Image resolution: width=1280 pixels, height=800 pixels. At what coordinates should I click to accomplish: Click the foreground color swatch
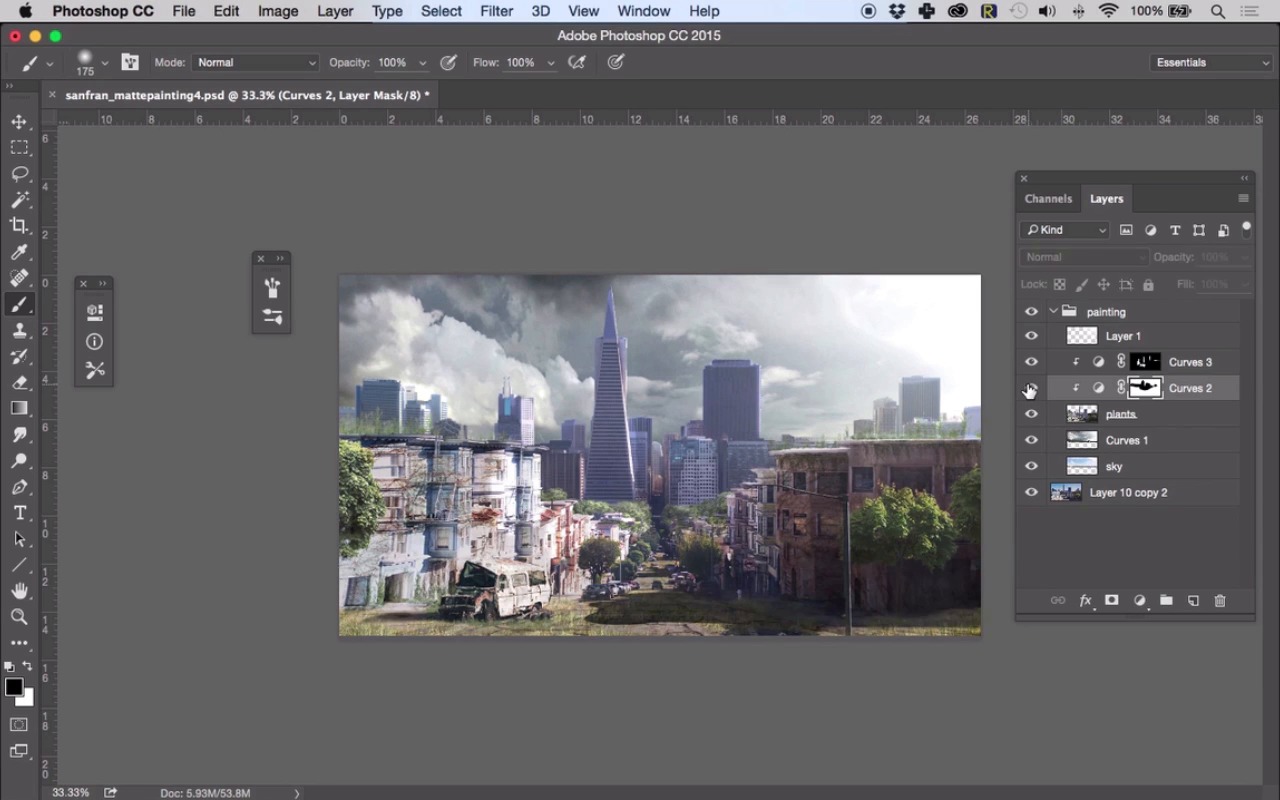tap(14, 687)
